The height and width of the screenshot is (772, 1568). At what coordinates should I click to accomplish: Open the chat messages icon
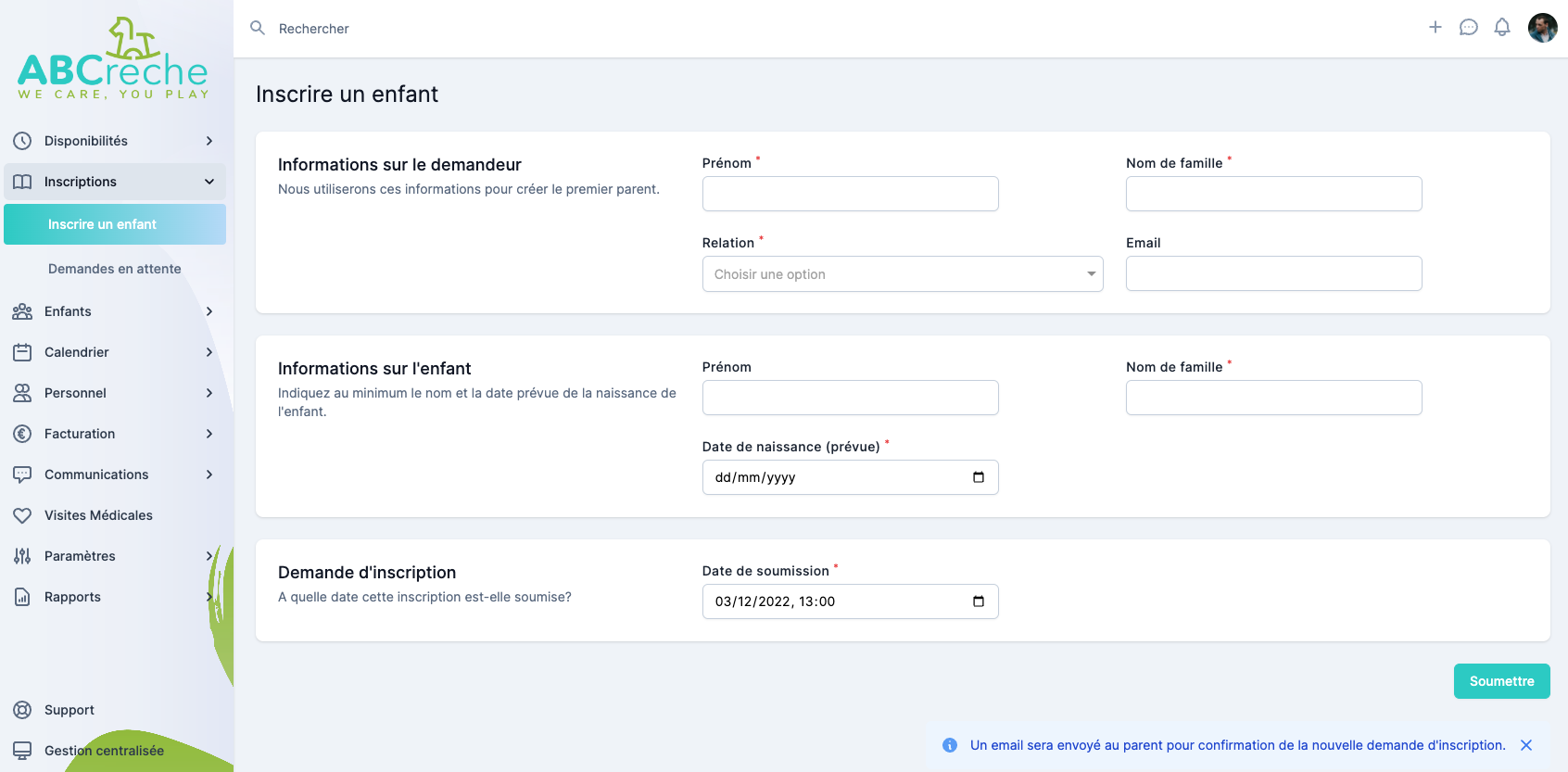[1468, 28]
